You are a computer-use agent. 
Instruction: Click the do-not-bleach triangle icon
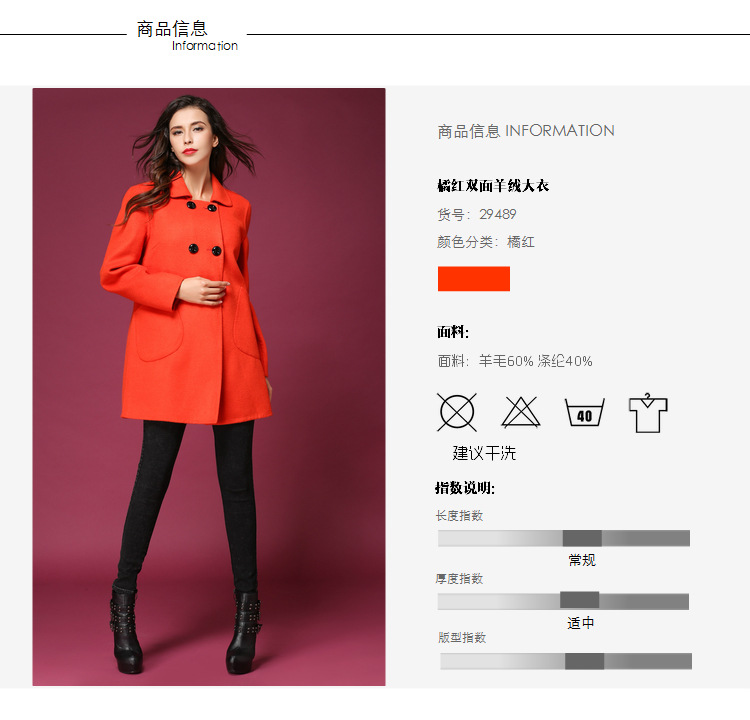point(520,411)
